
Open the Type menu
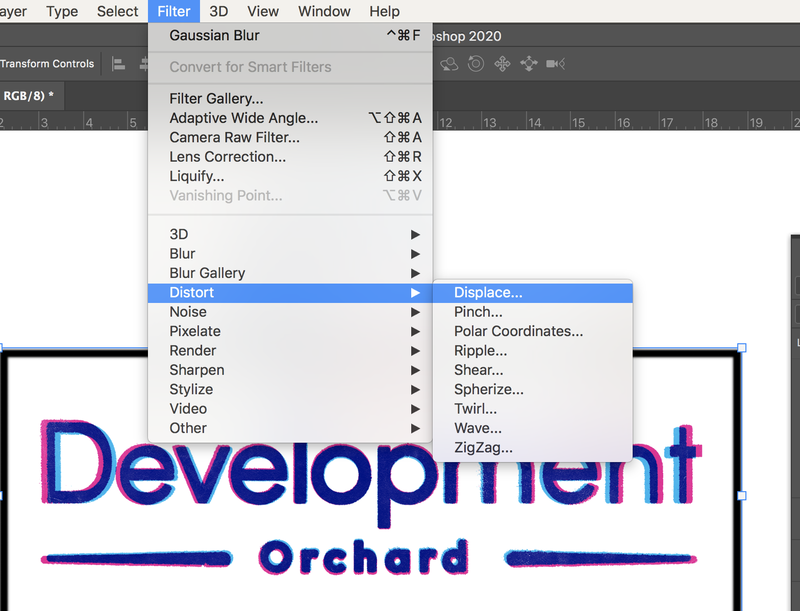tap(62, 11)
